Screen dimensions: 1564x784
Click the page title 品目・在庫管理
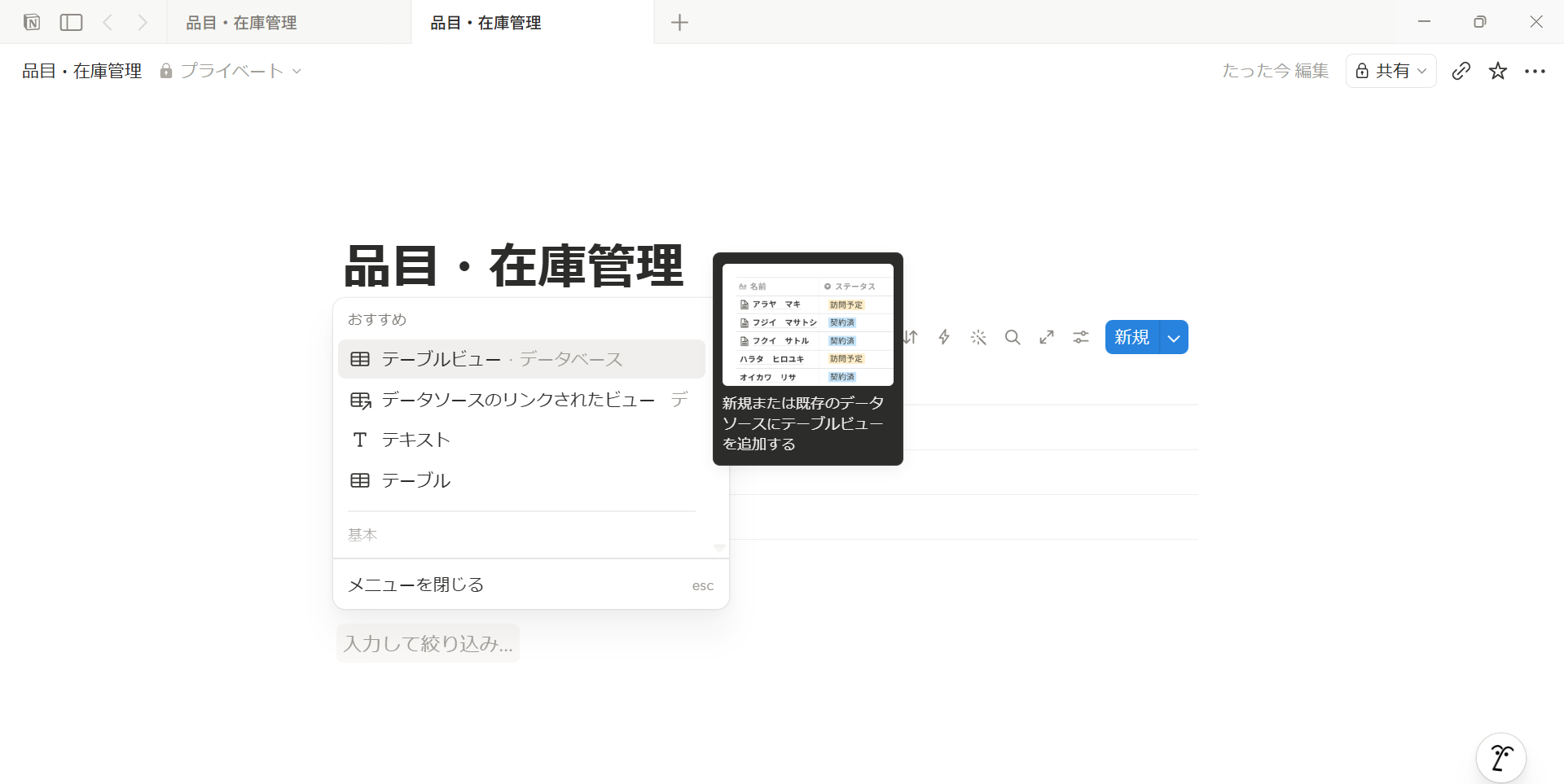[513, 265]
